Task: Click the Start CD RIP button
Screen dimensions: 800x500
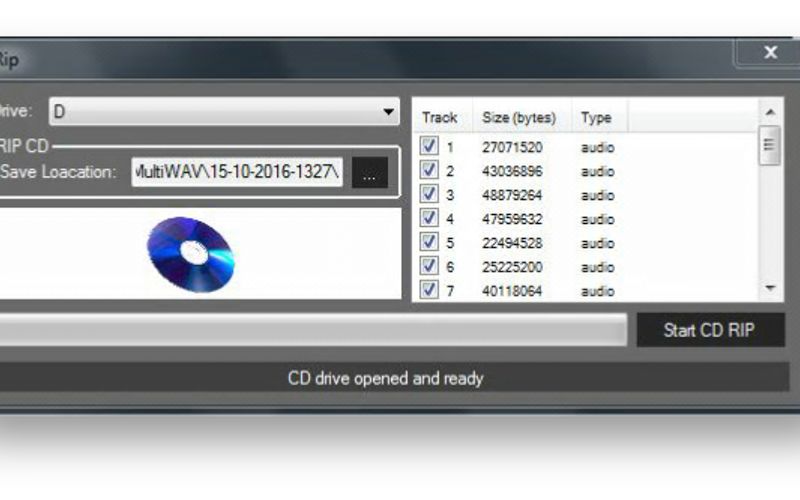Action: (x=710, y=330)
